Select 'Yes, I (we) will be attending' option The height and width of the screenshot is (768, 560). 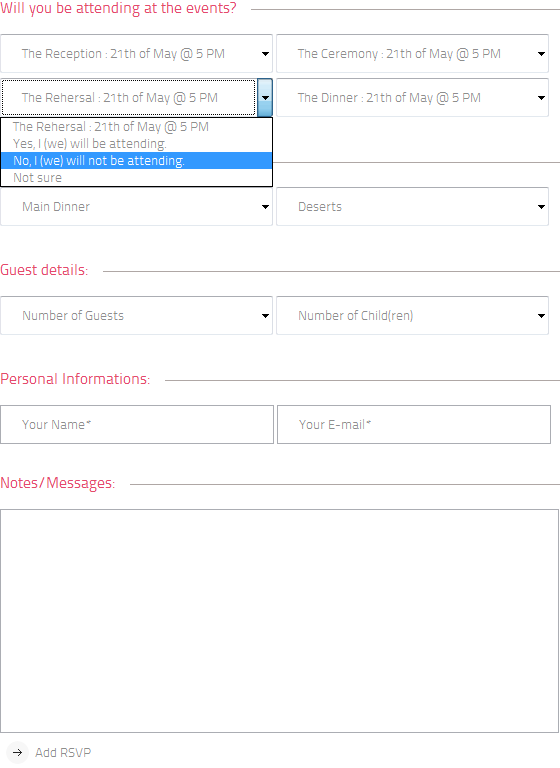pos(136,144)
